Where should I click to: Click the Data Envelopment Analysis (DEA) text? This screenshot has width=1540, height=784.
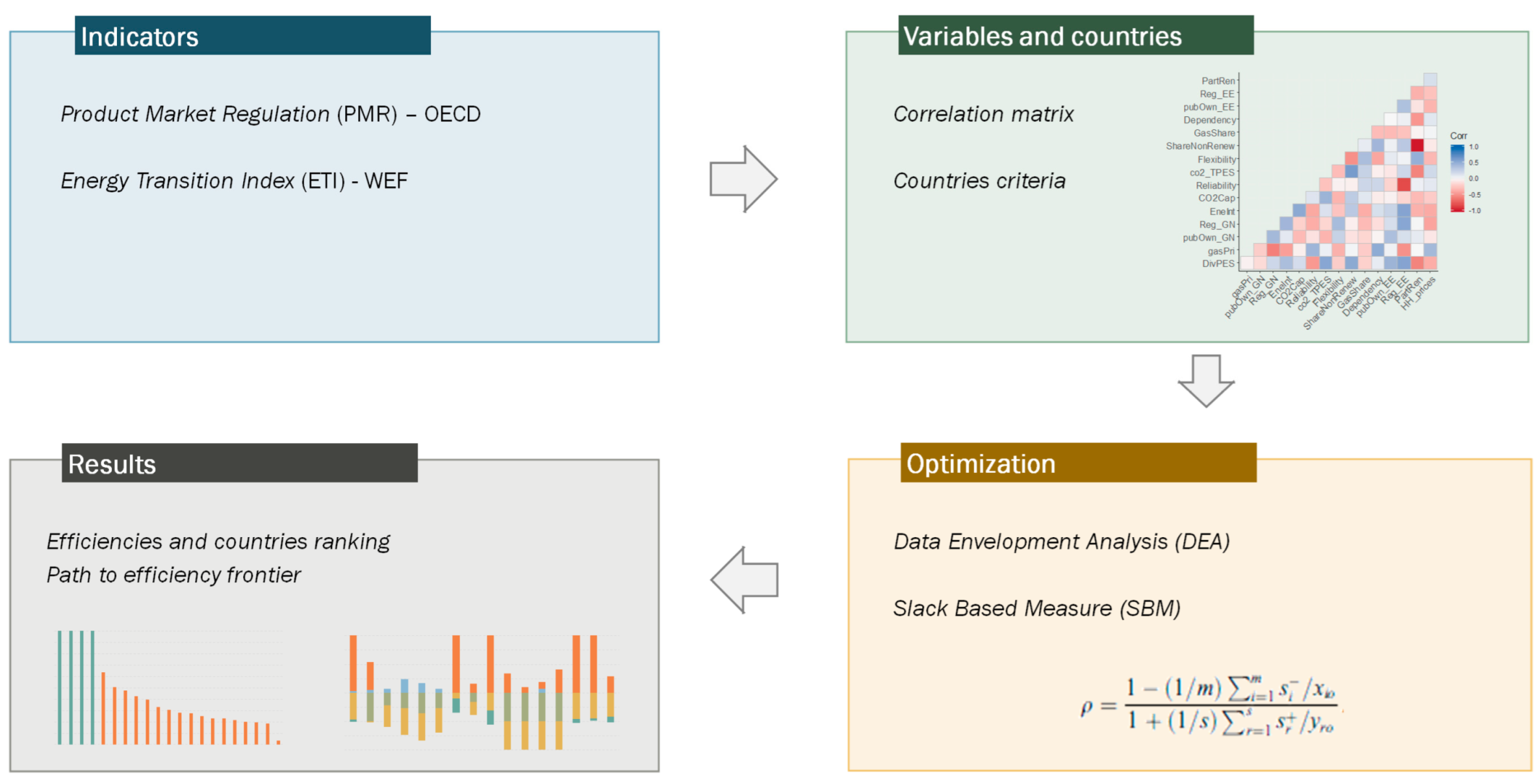(x=1062, y=541)
